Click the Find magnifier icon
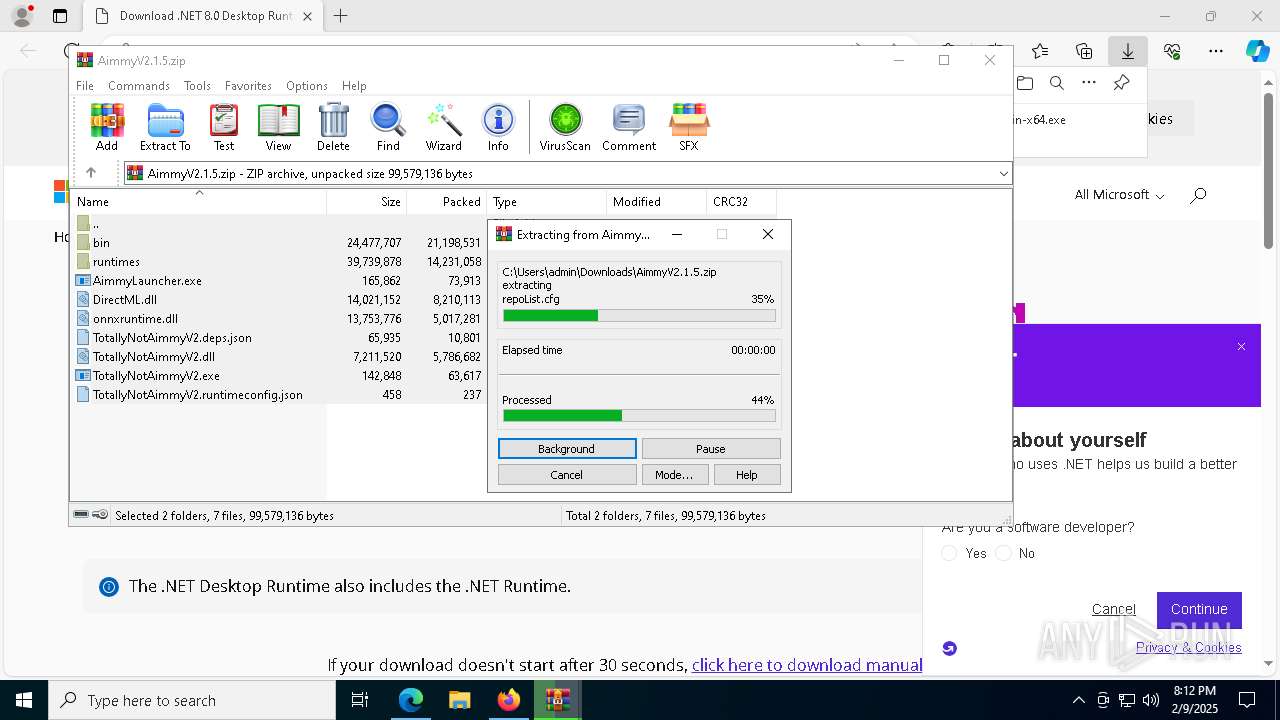The width and height of the screenshot is (1280, 720). (388, 127)
